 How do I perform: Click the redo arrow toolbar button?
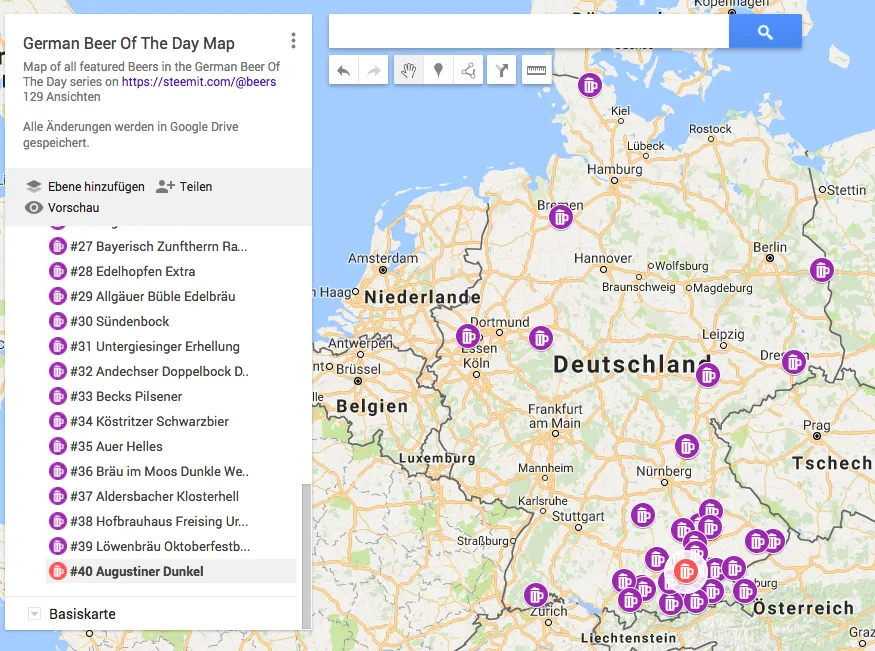[373, 70]
